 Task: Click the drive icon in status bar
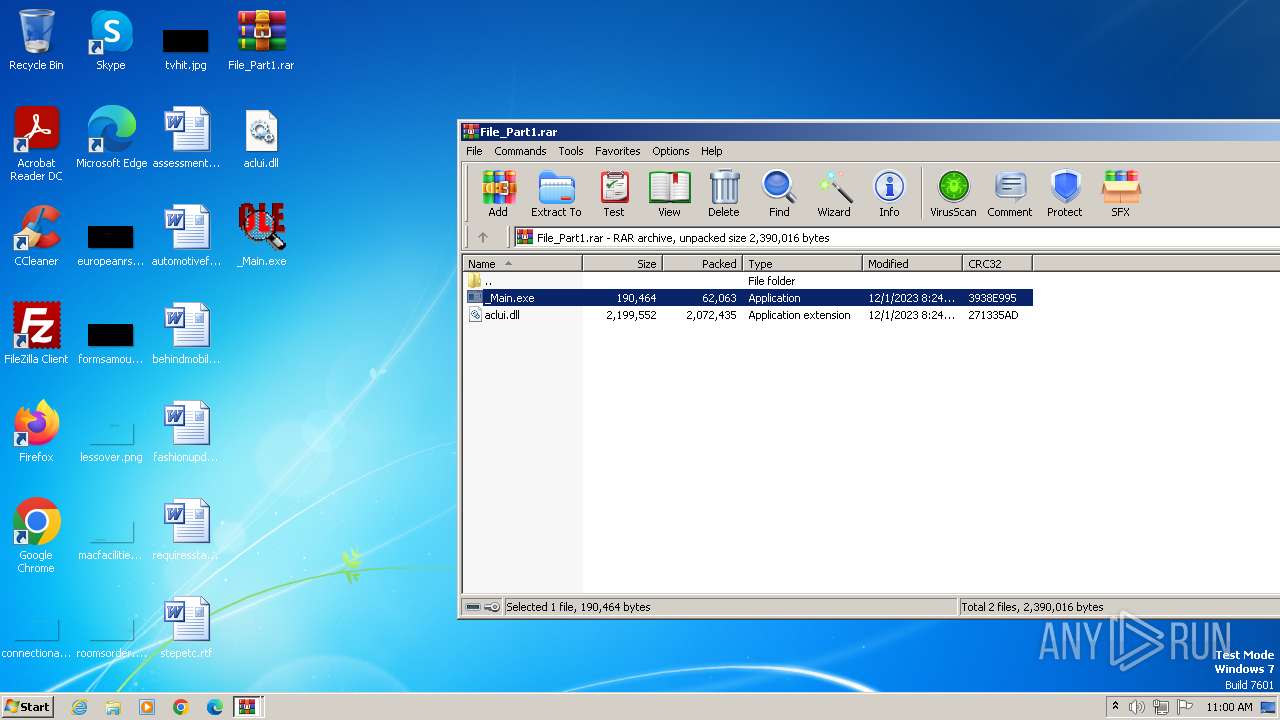pyautogui.click(x=474, y=607)
